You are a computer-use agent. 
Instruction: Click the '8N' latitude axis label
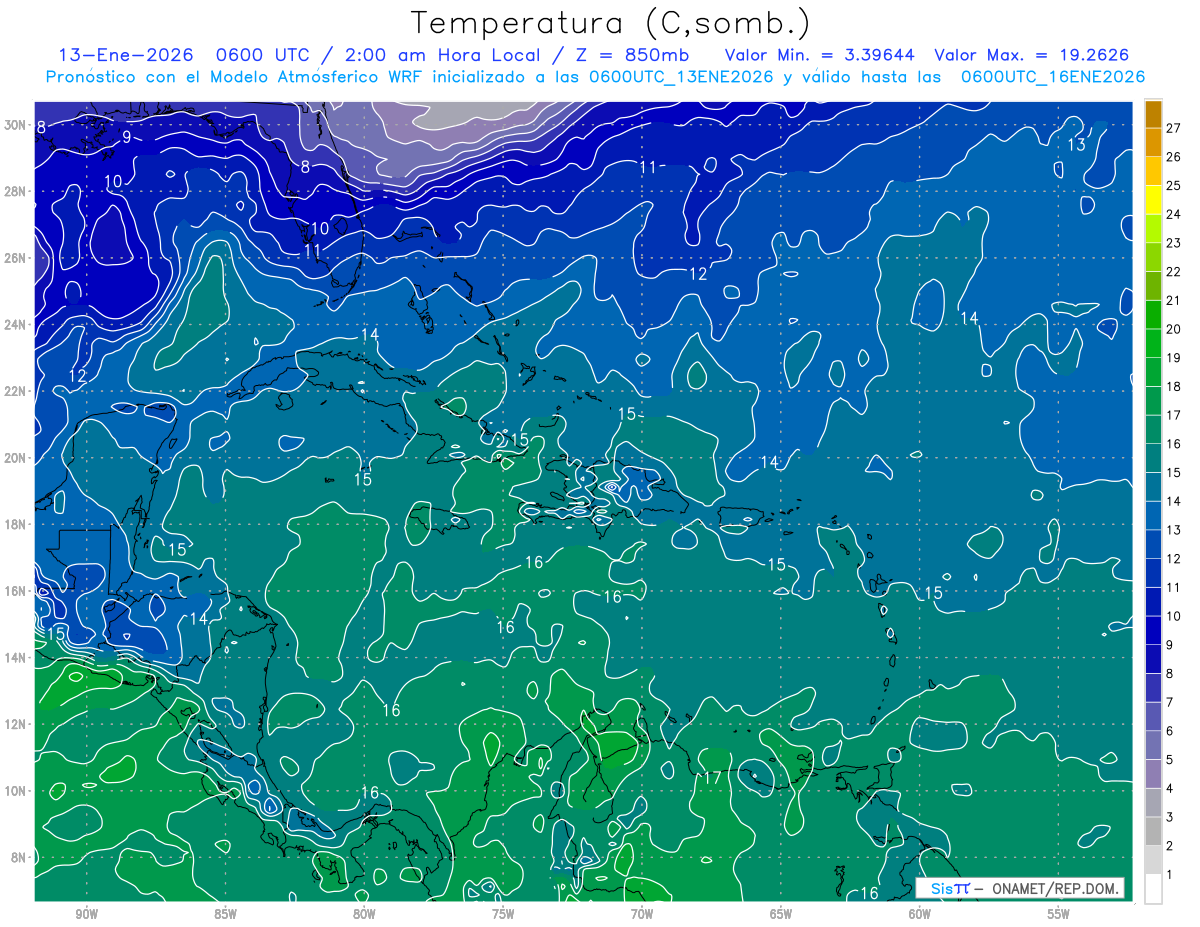coord(18,858)
